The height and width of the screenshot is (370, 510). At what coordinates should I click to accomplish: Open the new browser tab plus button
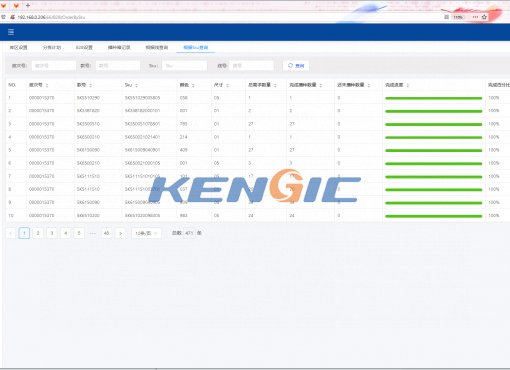pos(28,5)
